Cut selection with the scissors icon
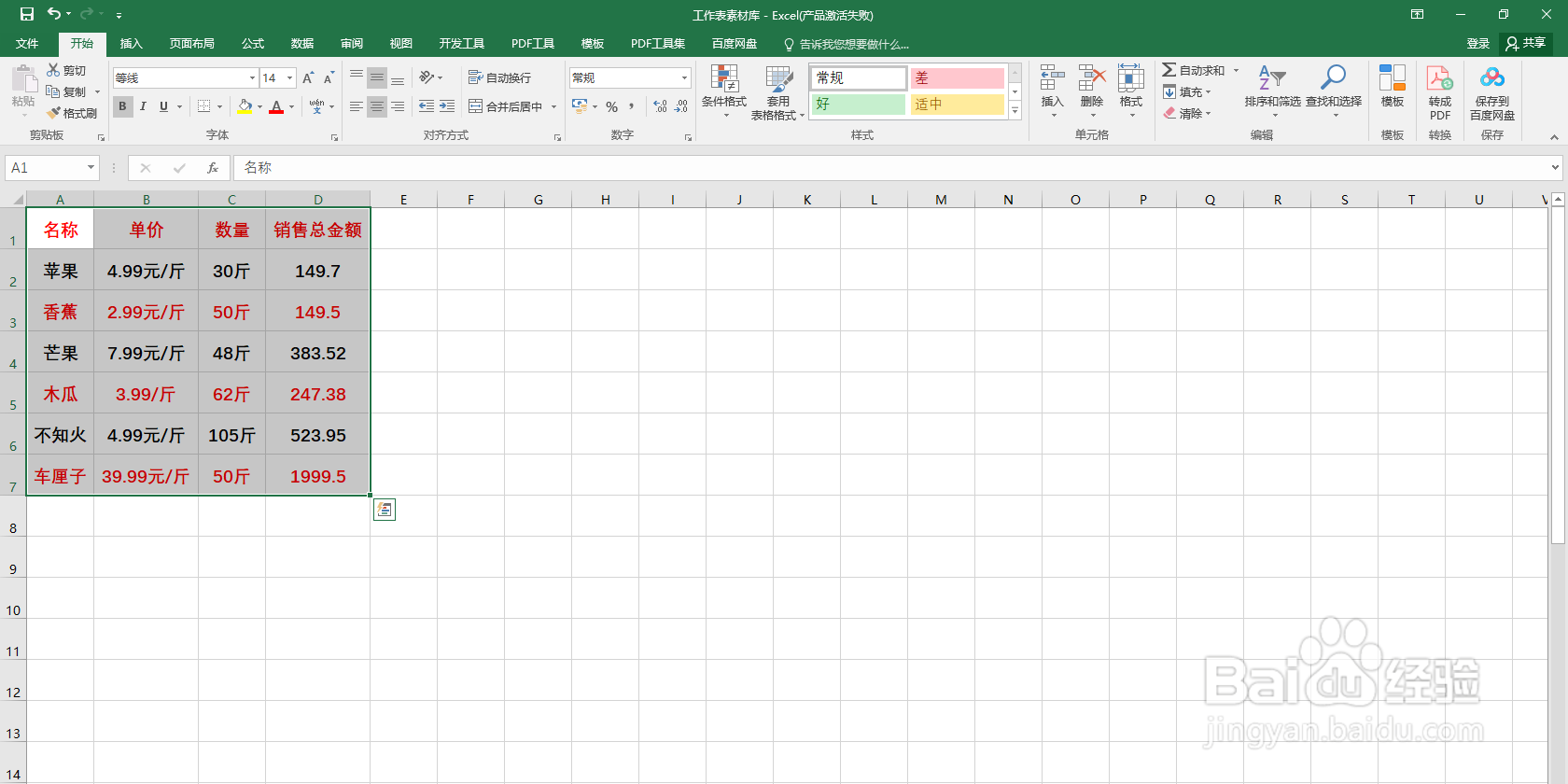 coord(66,70)
